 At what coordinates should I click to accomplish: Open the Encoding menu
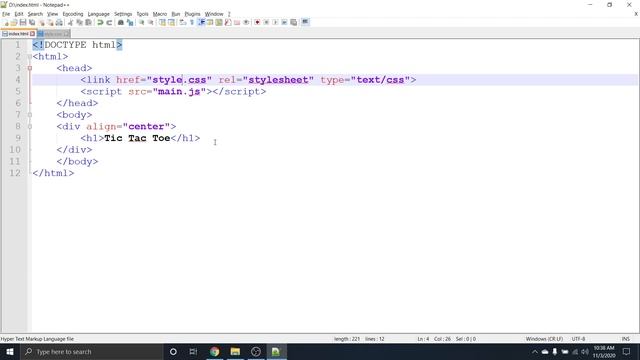73,14
